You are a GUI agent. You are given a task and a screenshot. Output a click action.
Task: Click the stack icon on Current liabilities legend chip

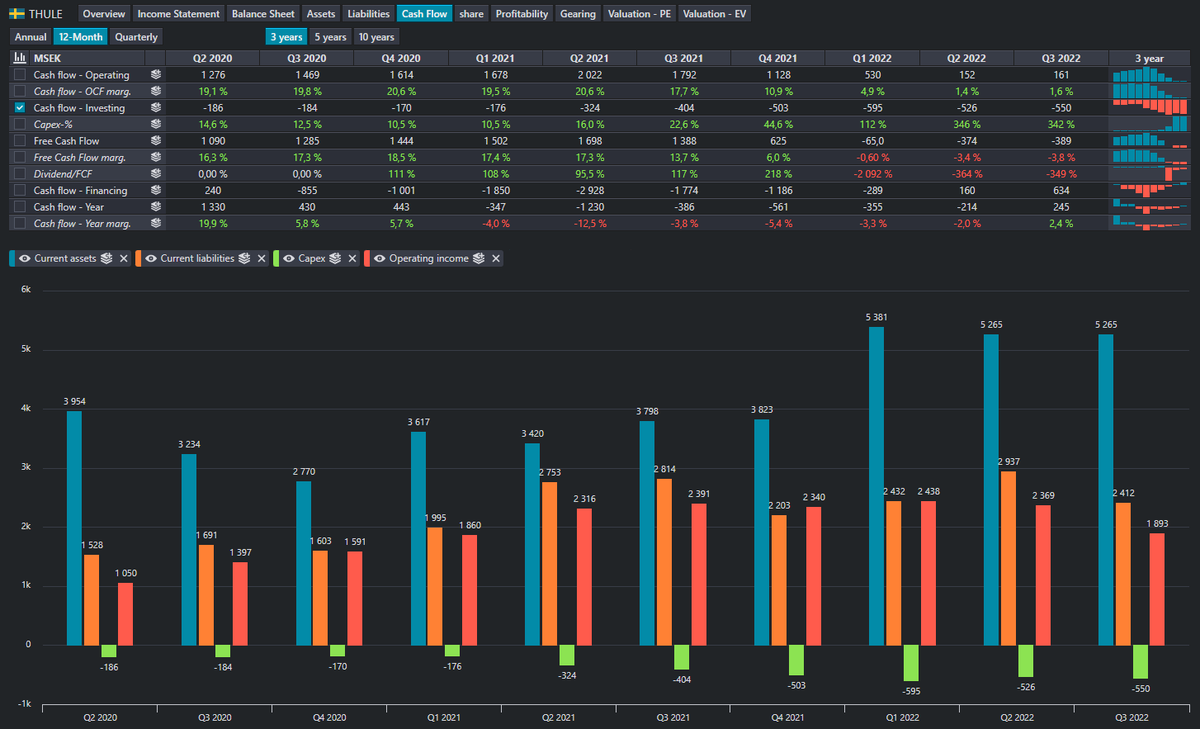245,258
